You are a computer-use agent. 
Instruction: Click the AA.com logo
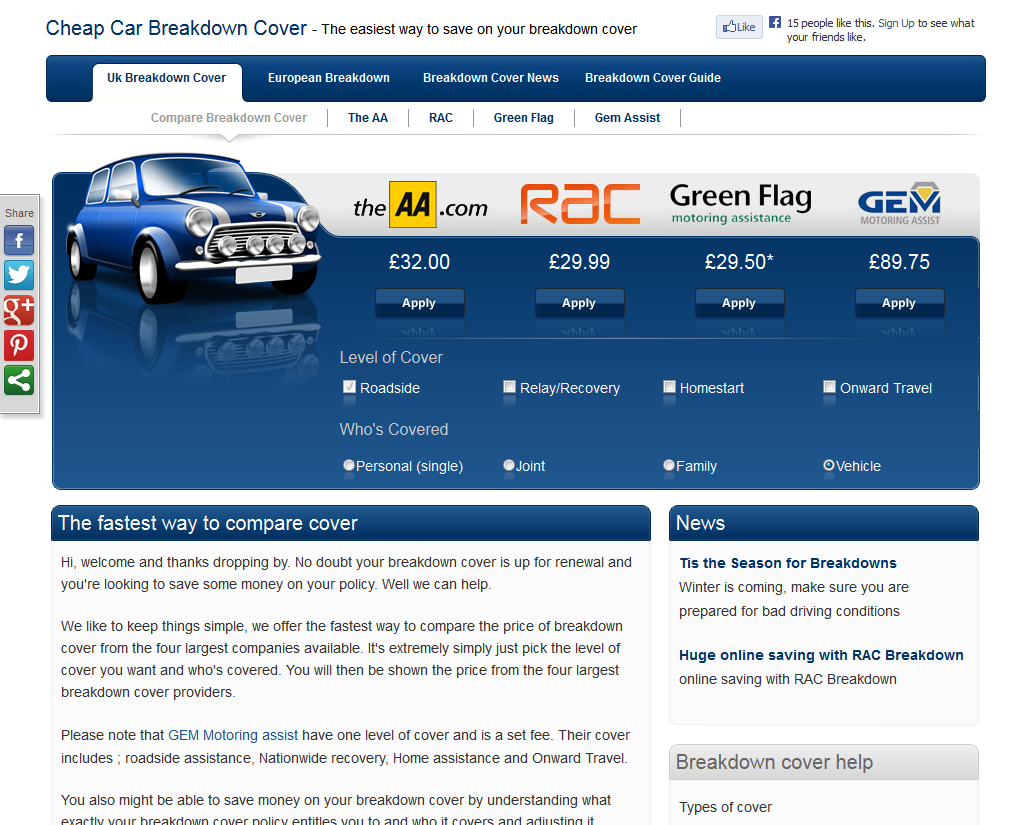(420, 205)
